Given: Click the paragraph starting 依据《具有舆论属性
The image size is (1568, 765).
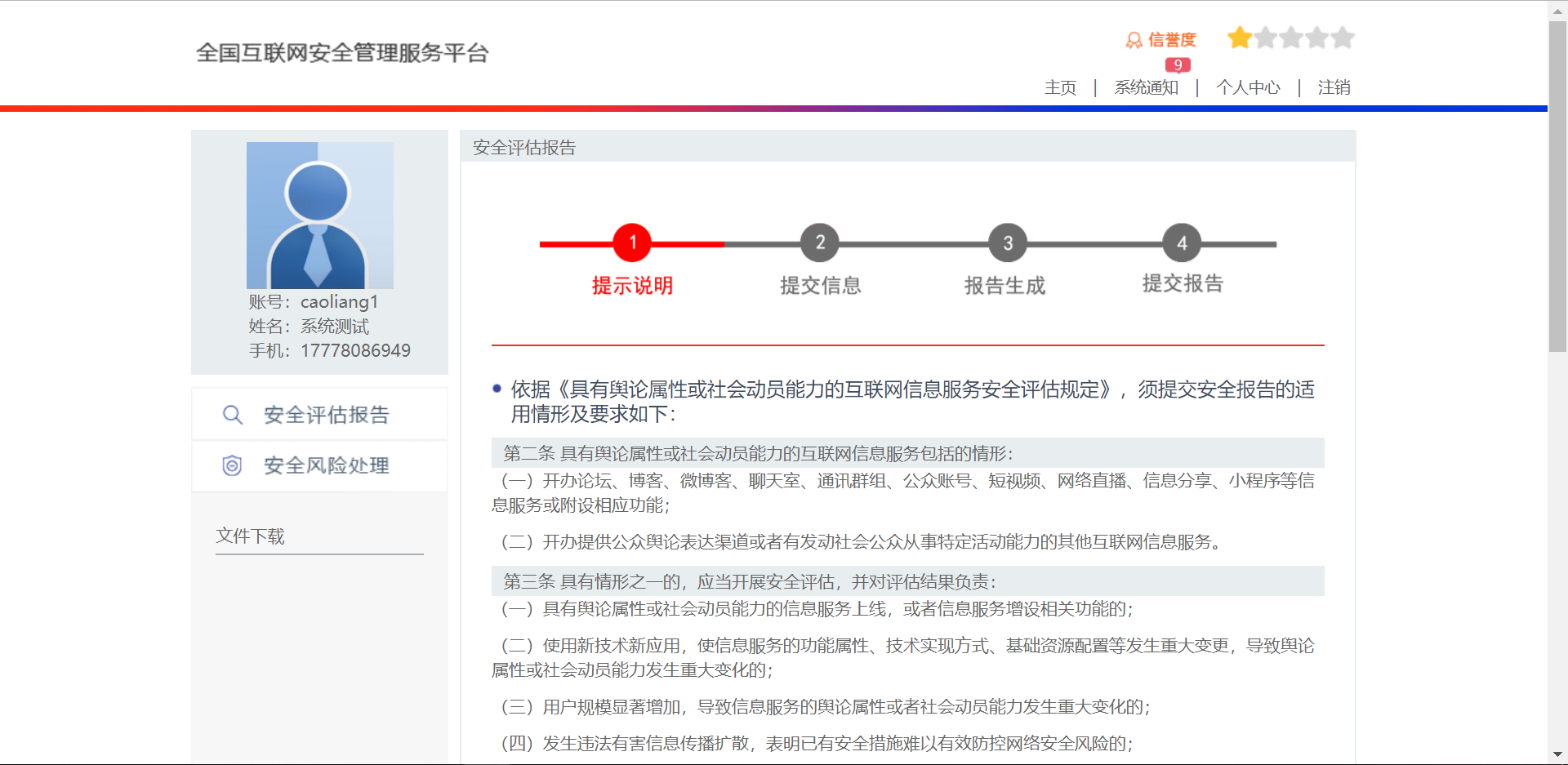Looking at the screenshot, I should click(x=912, y=402).
